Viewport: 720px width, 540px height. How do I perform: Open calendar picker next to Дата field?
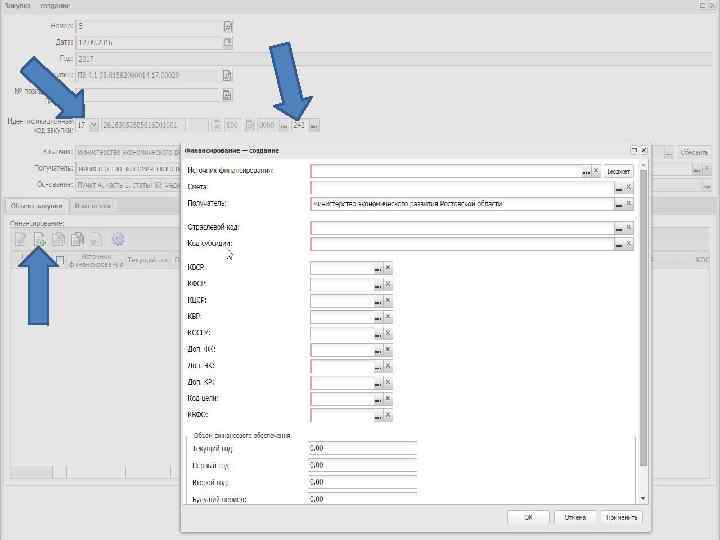coord(228,43)
